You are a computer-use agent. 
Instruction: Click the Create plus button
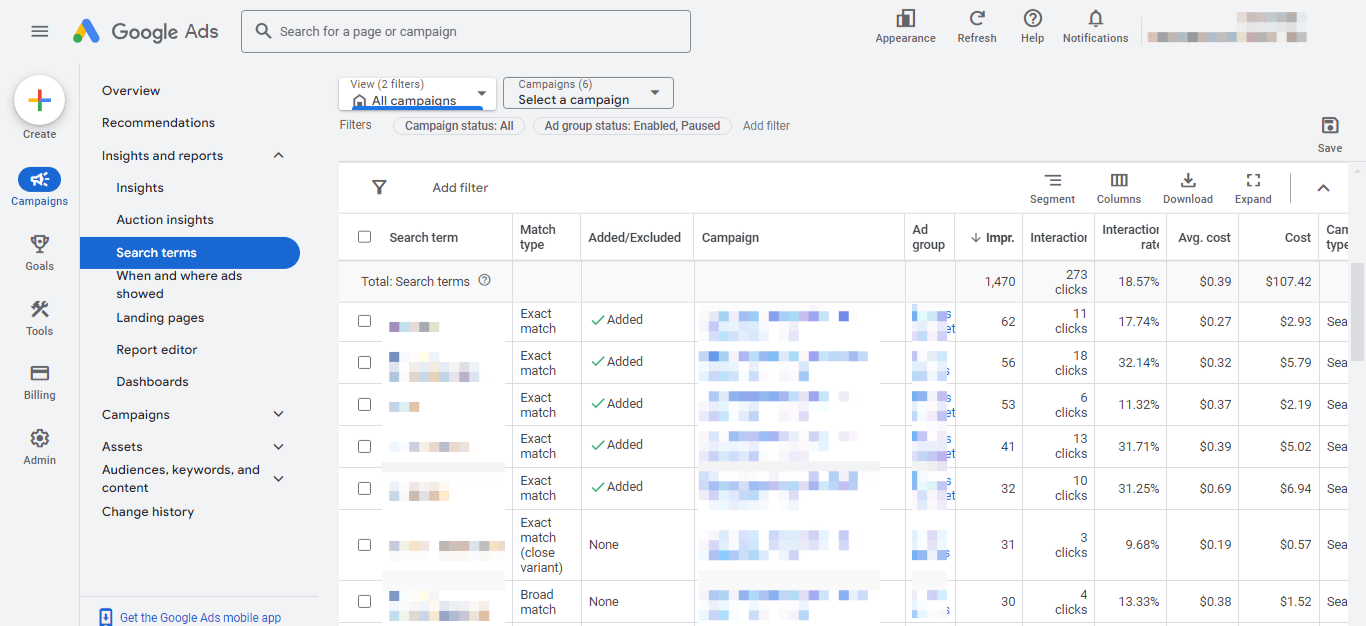click(40, 100)
